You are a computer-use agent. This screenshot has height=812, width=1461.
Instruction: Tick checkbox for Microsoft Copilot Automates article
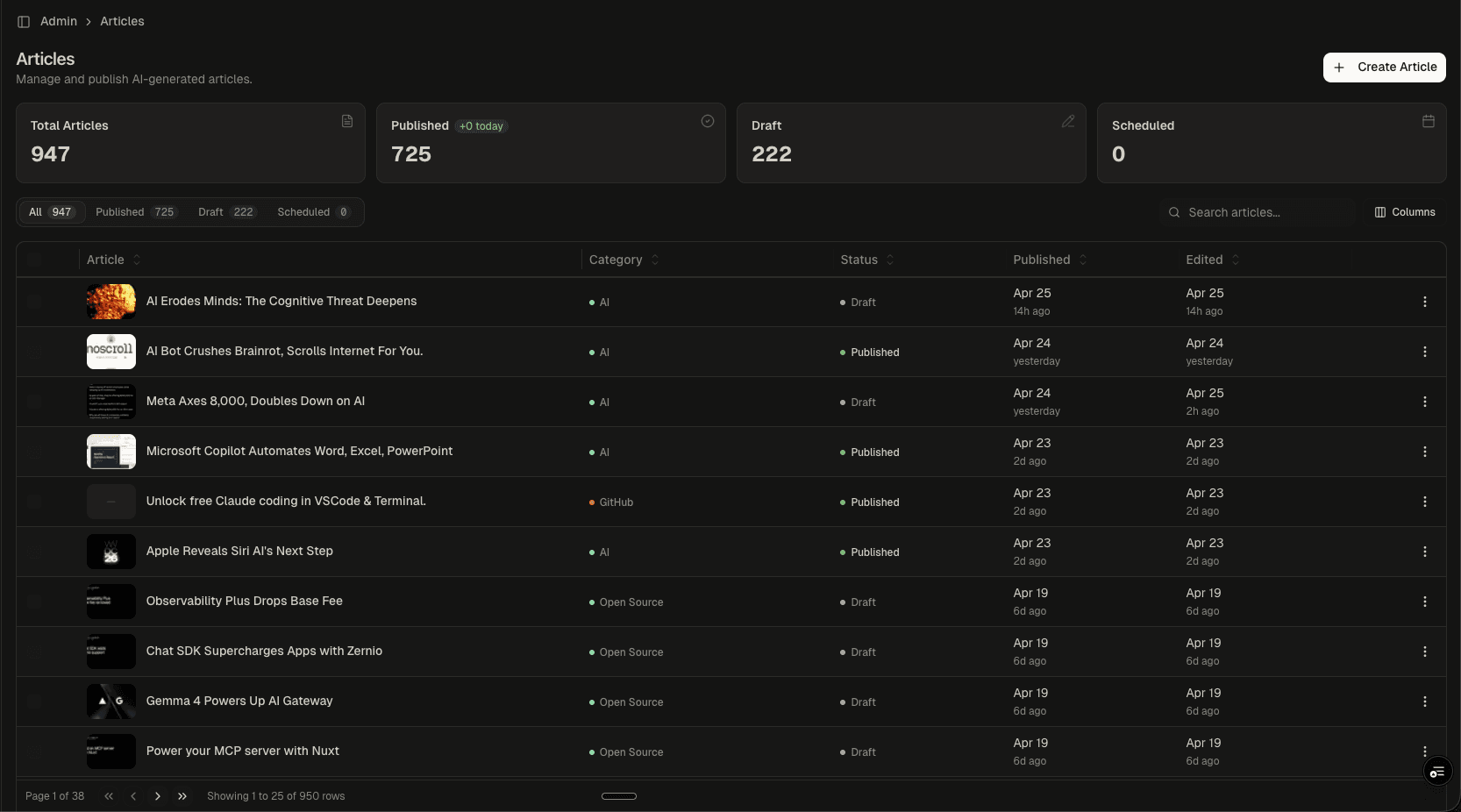34,452
